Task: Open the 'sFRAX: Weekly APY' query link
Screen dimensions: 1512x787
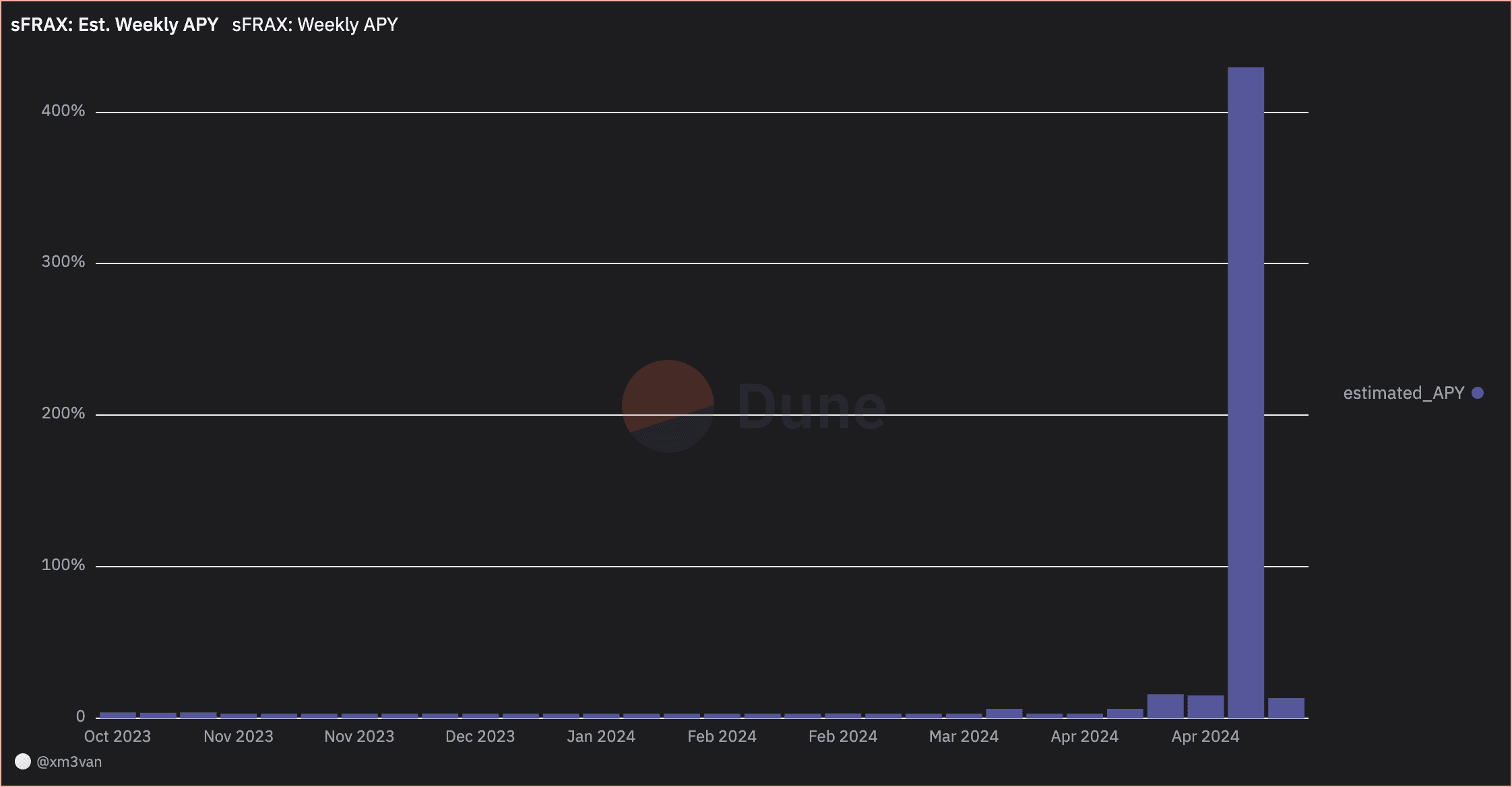Action: [x=315, y=25]
